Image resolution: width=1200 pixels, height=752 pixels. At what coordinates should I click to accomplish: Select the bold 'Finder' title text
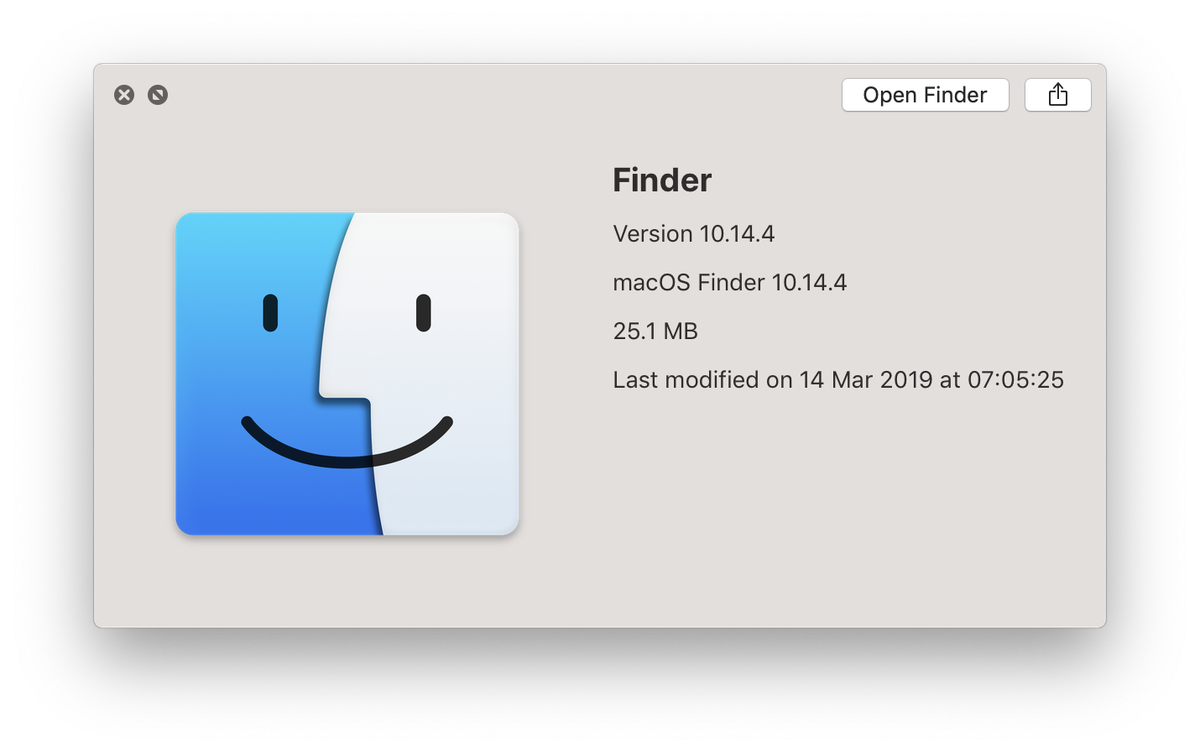pos(662,180)
